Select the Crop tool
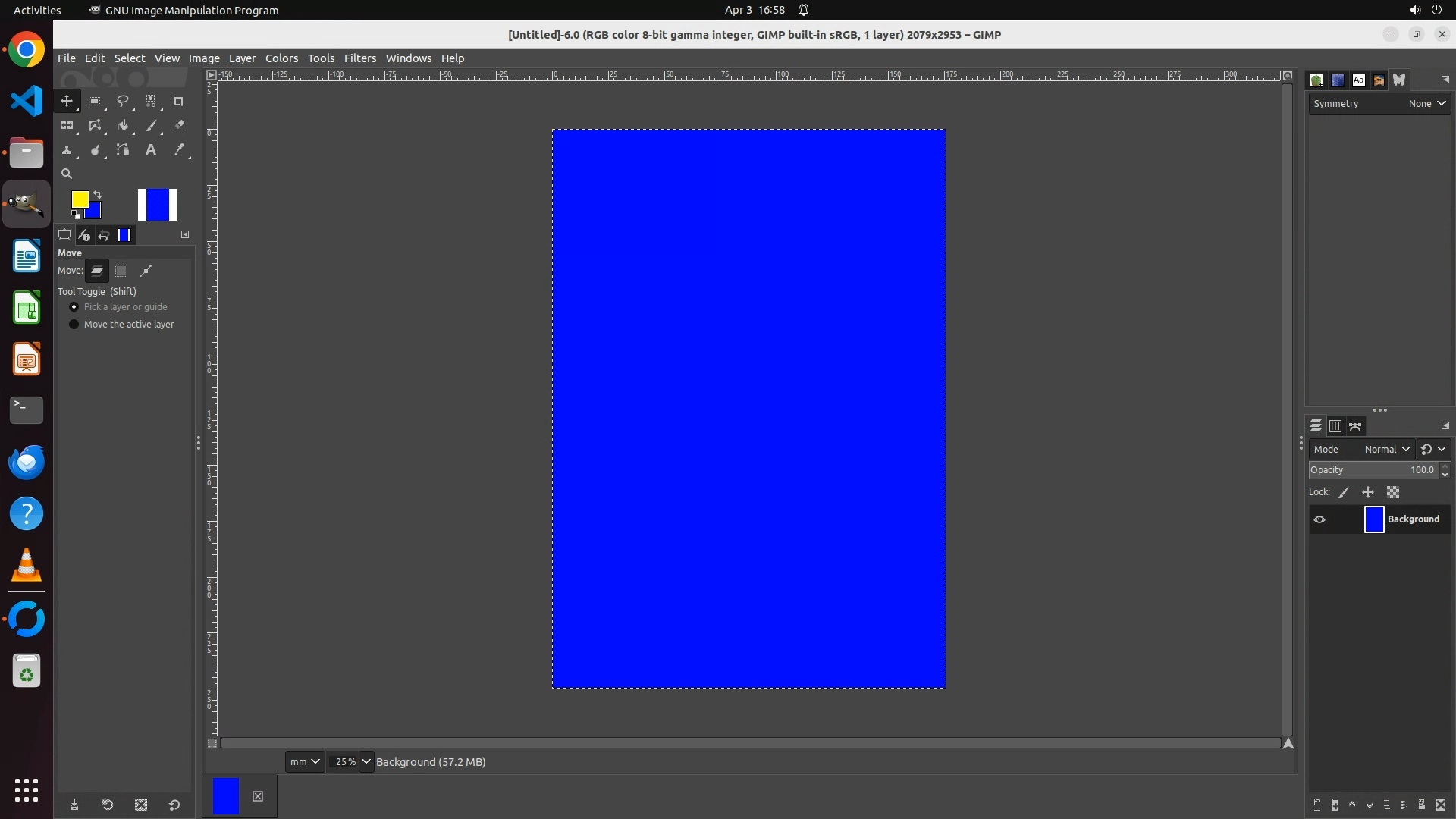1456x819 pixels. 178,101
